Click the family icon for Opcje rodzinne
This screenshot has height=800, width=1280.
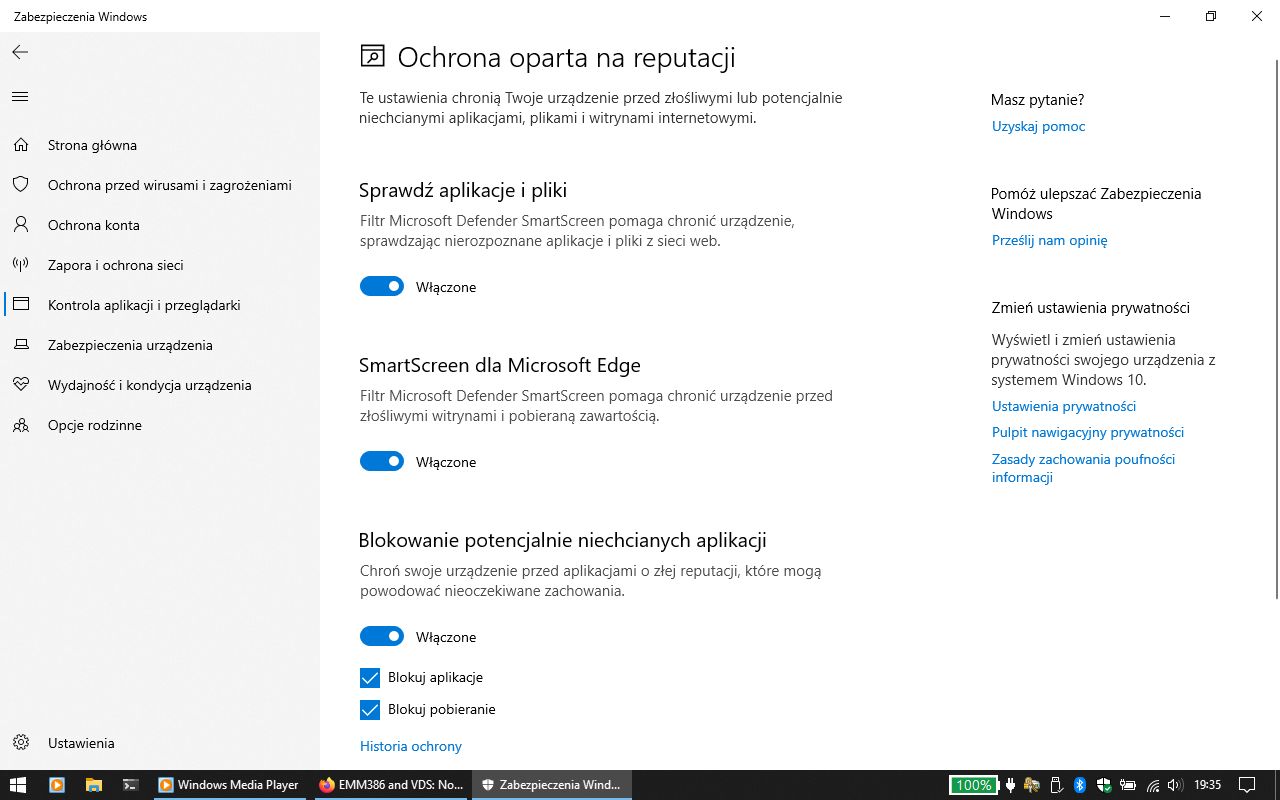pos(20,425)
